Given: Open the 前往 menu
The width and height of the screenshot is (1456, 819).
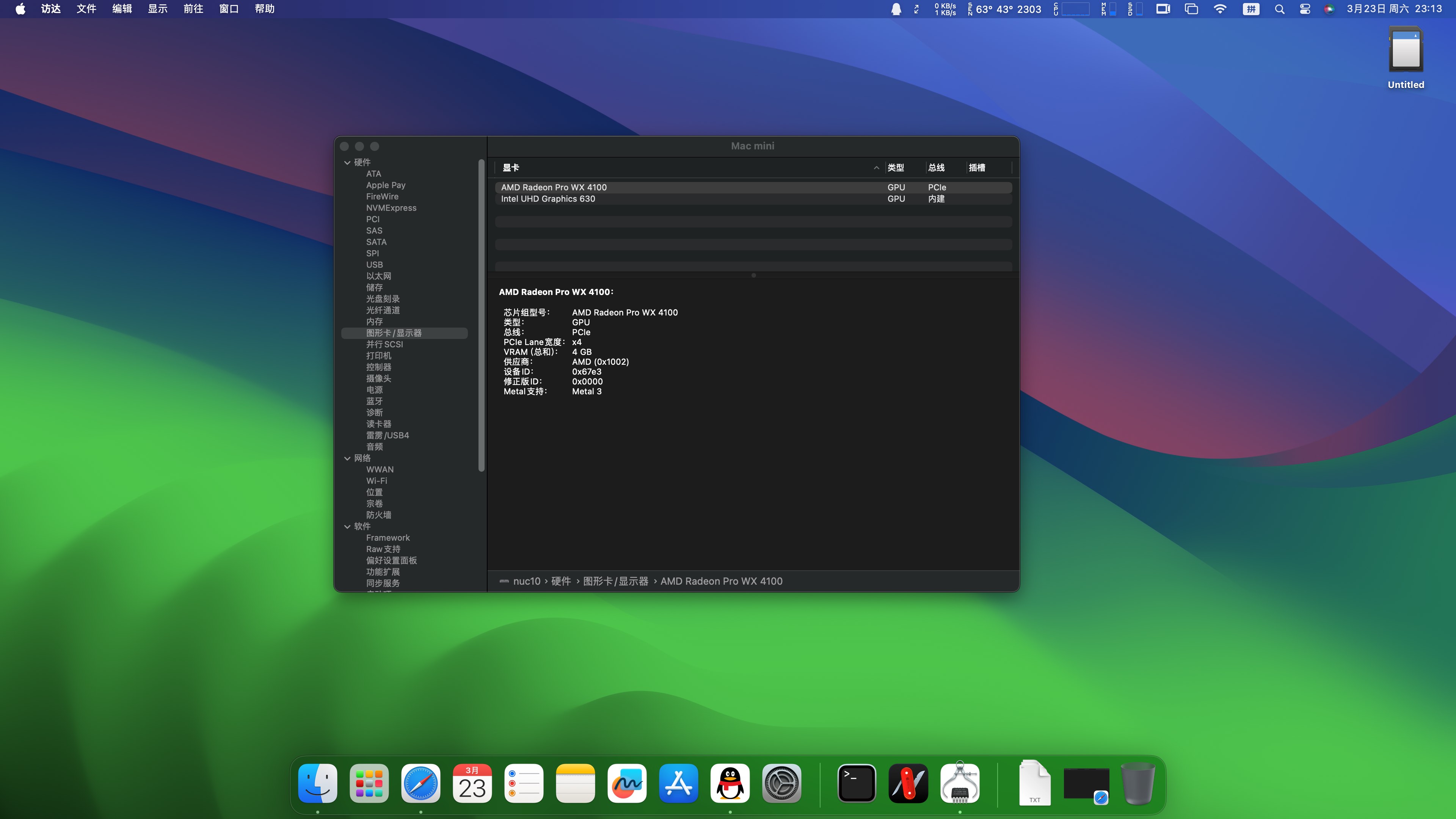Looking at the screenshot, I should tap(193, 9).
